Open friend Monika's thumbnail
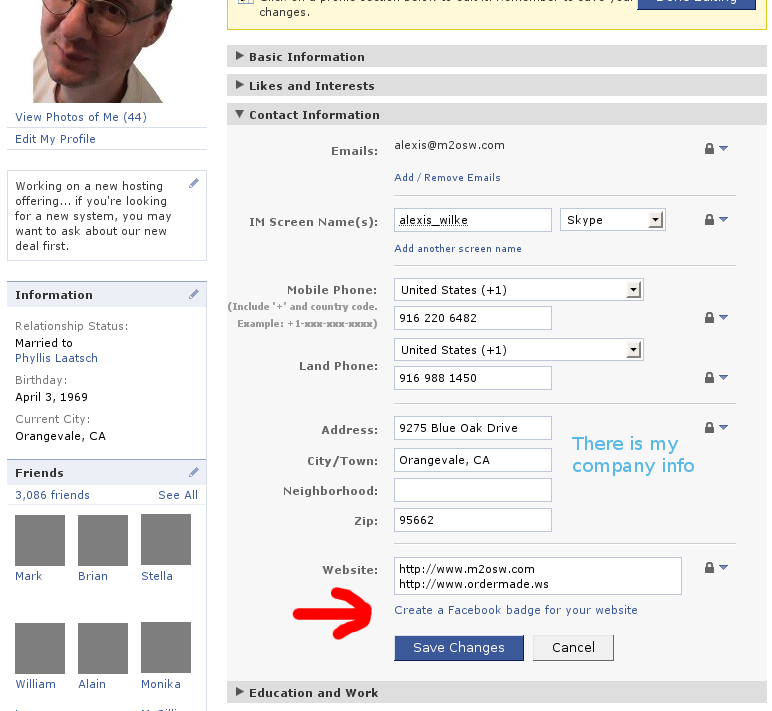Screen dimensions: 772x711 (166, 647)
